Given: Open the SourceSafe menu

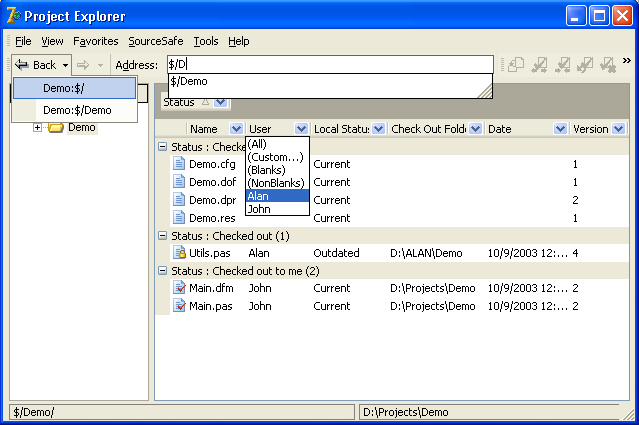Looking at the screenshot, I should click(156, 41).
